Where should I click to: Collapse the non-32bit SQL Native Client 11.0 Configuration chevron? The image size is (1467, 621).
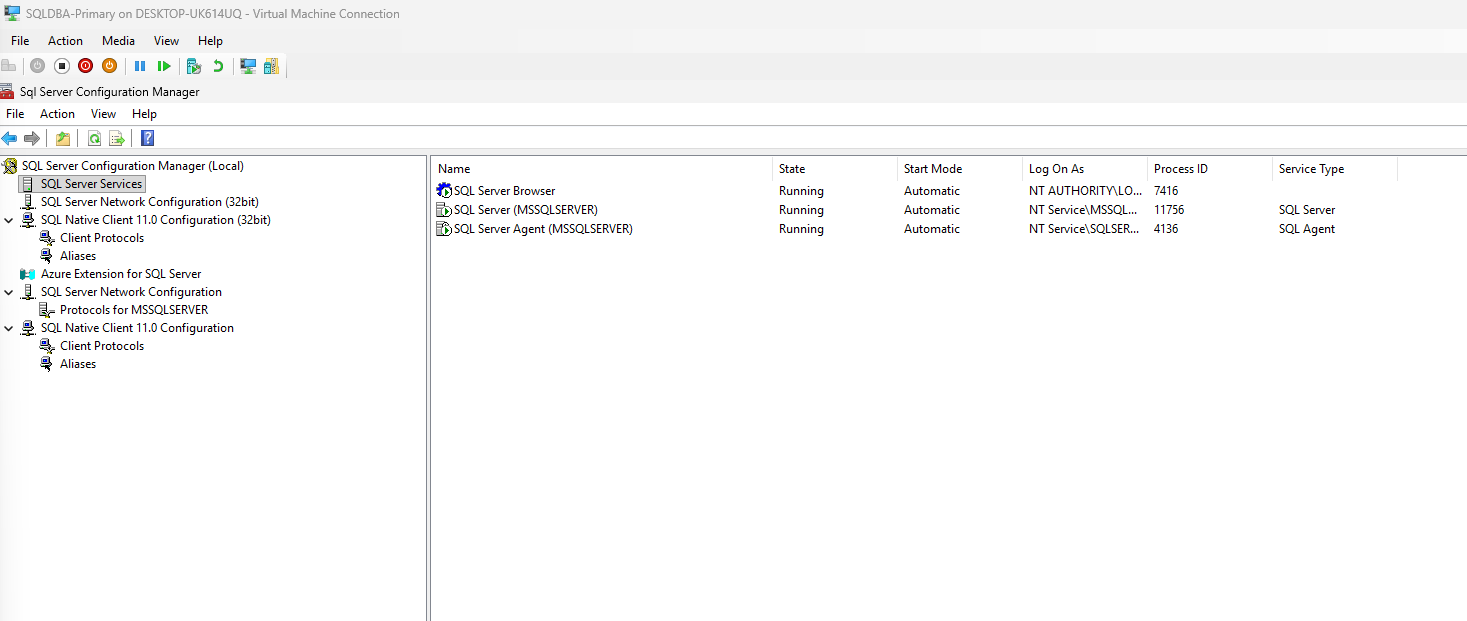(x=9, y=328)
